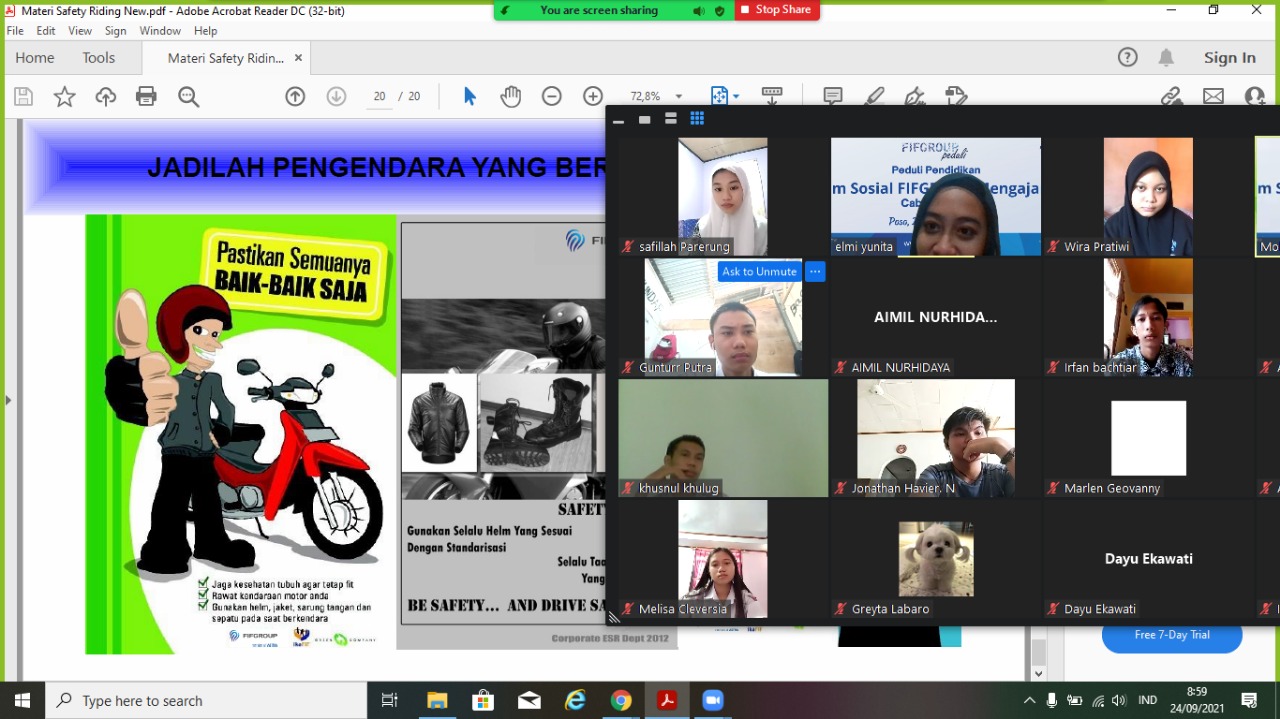Click the IND language indicator

pyautogui.click(x=1148, y=700)
